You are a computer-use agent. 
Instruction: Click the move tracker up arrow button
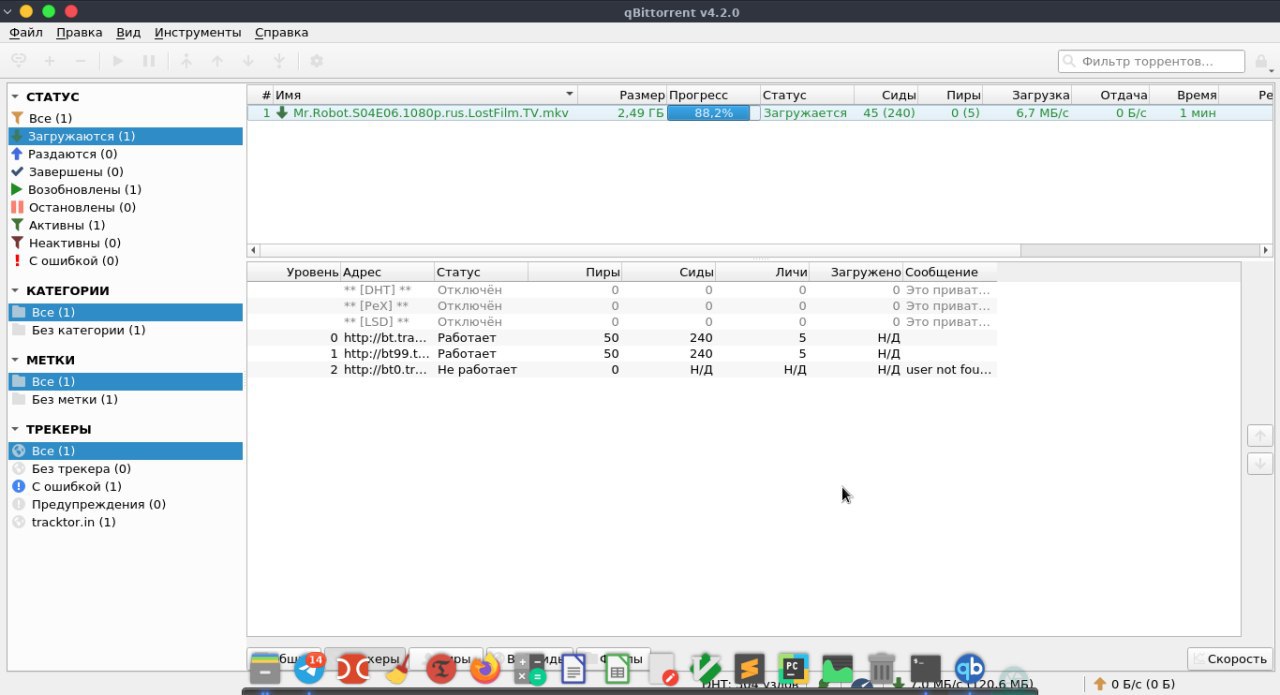click(1260, 436)
